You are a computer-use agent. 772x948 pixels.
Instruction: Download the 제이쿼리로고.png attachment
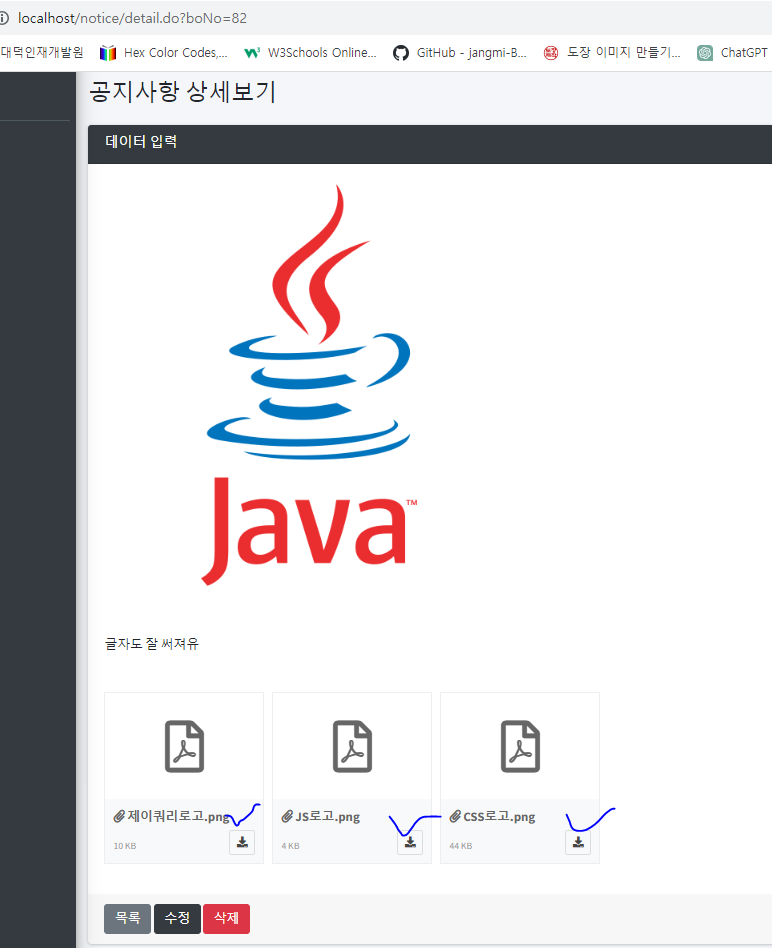(x=242, y=842)
